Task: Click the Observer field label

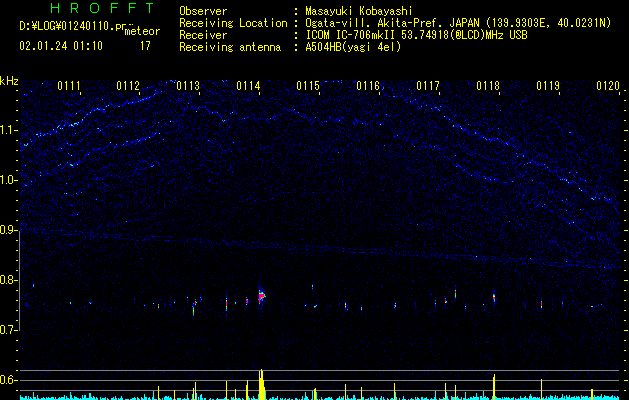Action: pyautogui.click(x=203, y=11)
